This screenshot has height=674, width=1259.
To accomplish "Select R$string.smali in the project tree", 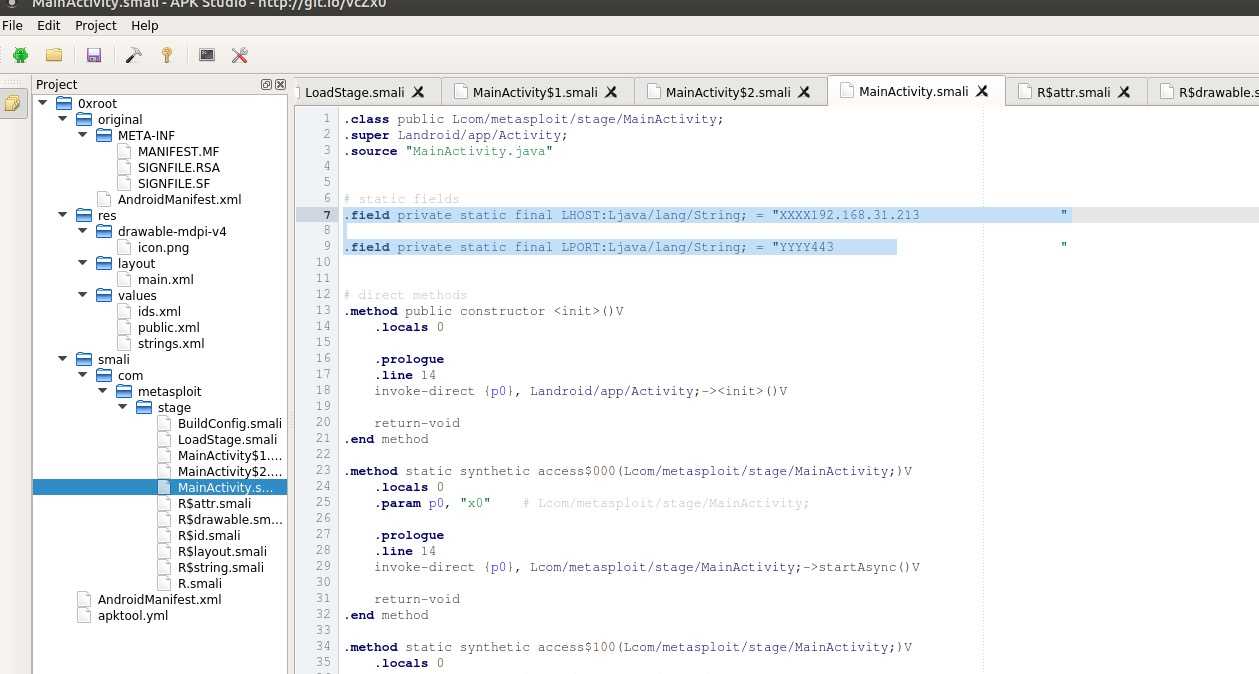I will (x=221, y=567).
